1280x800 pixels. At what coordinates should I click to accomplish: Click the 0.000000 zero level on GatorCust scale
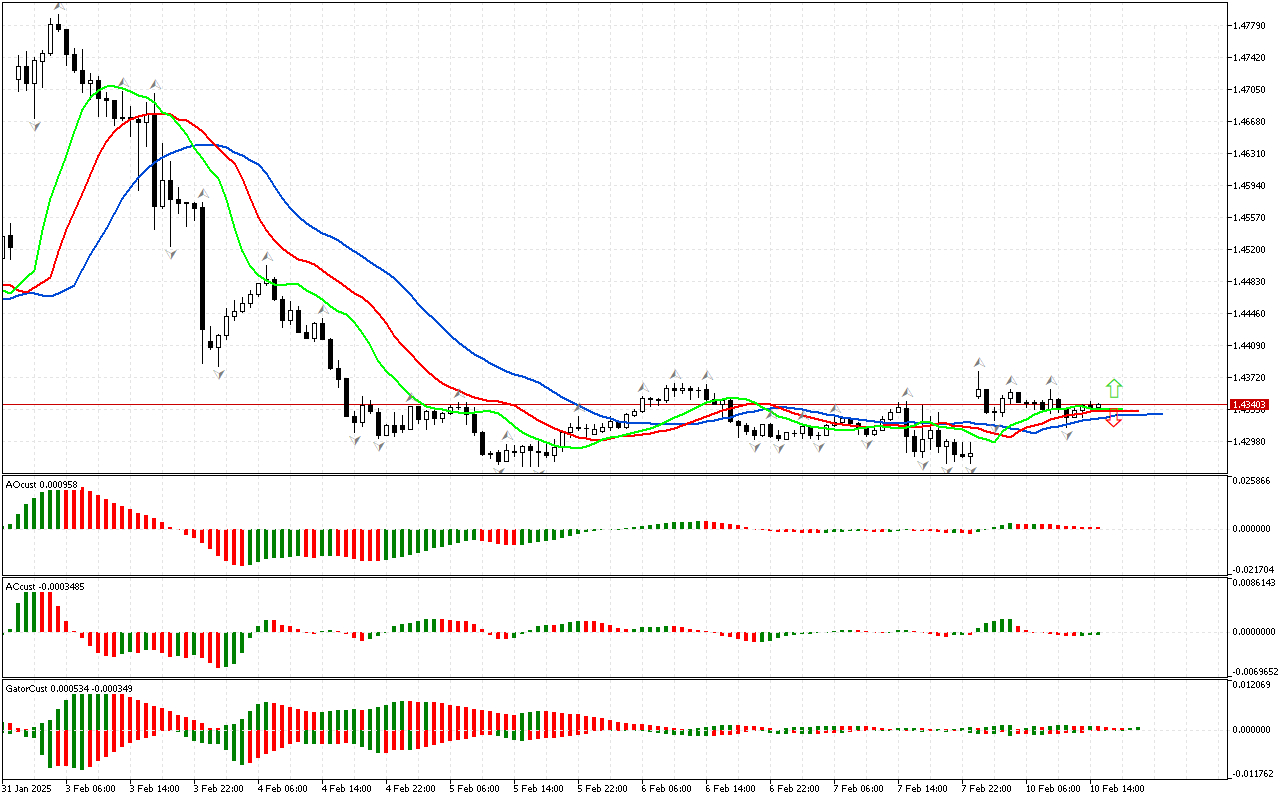tap(1252, 730)
